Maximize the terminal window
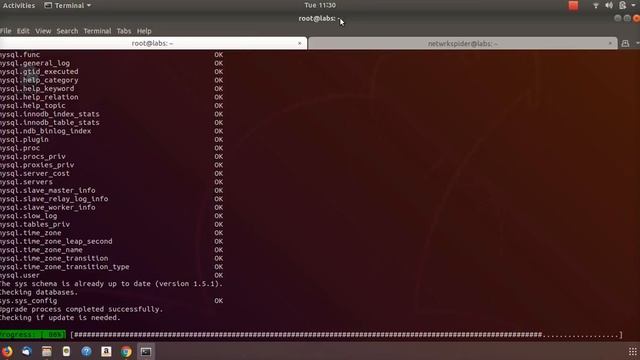This screenshot has height=360, width=640. coord(627,18)
